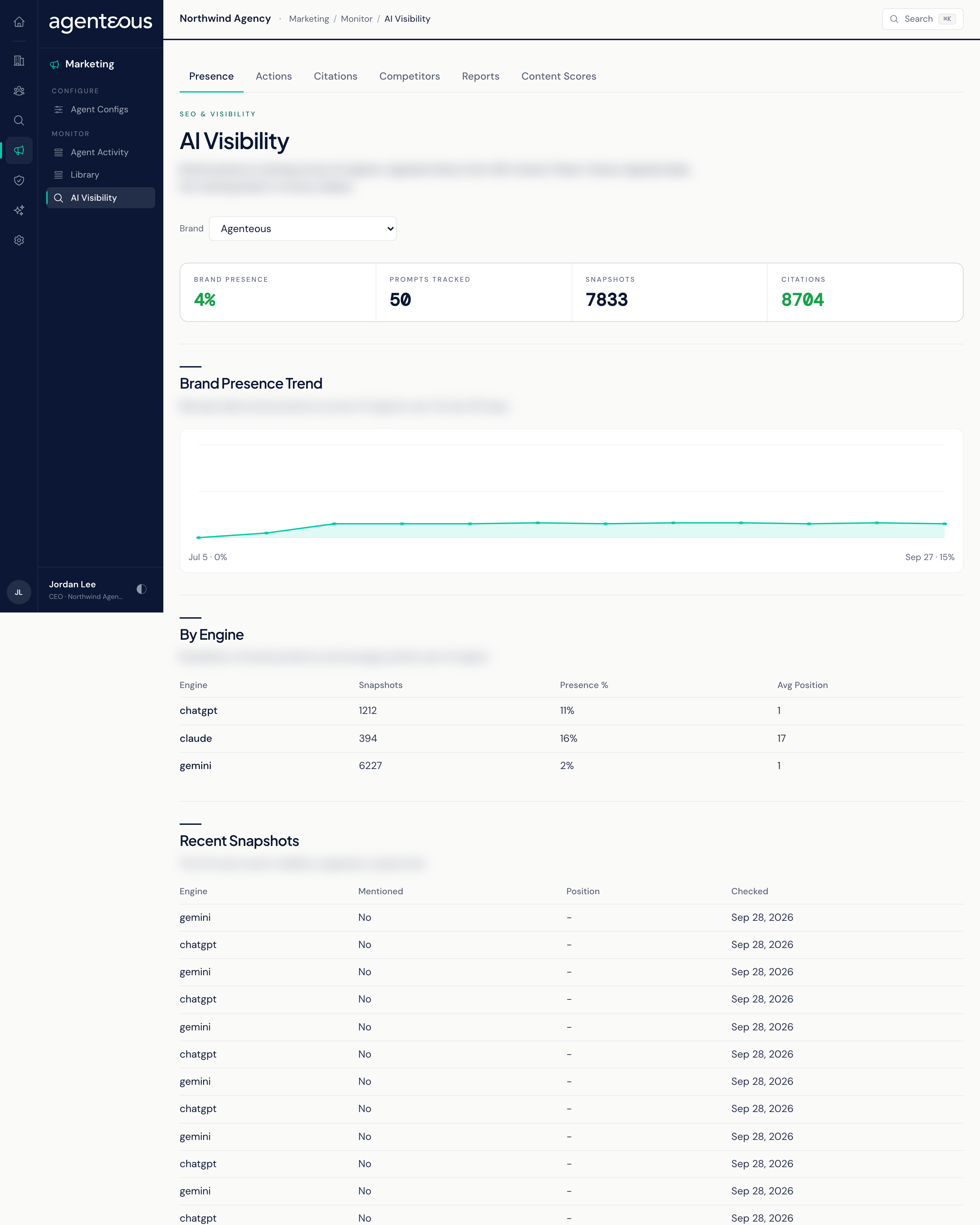Click the Snapshots 7833 value
The image size is (980, 1225).
[x=607, y=299]
